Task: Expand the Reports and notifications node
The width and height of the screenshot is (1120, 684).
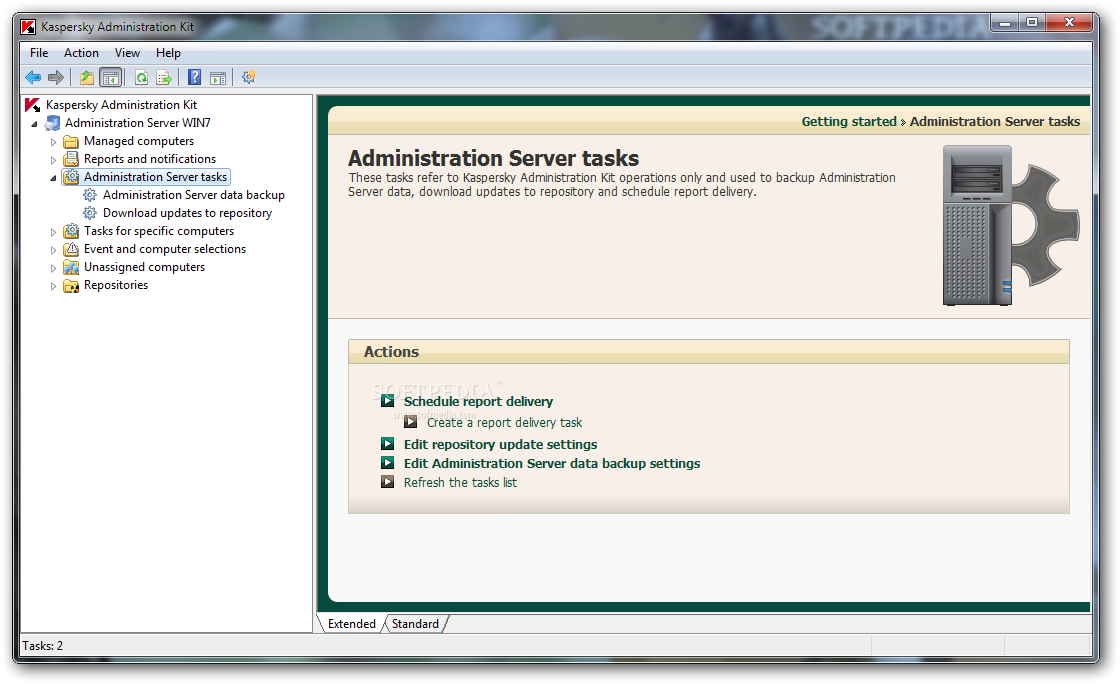Action: click(53, 160)
